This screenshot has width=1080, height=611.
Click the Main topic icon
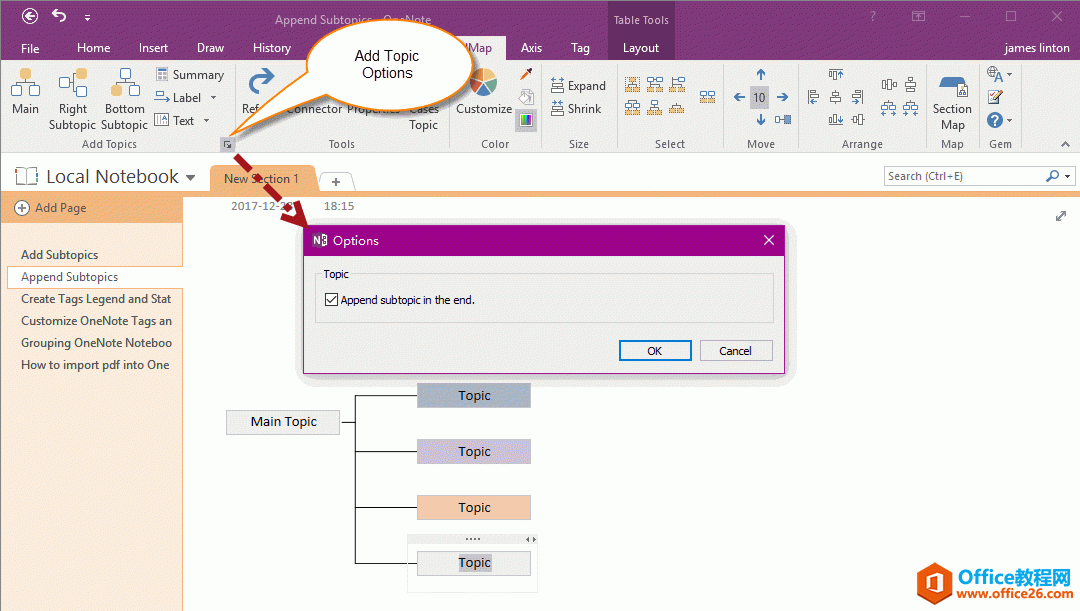click(x=25, y=84)
